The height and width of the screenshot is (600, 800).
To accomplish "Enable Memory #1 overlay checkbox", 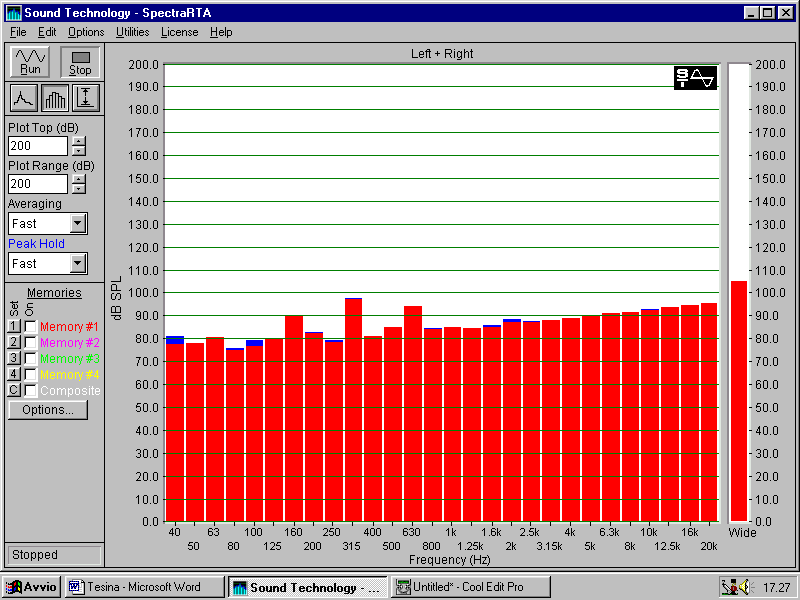I will (31, 327).
